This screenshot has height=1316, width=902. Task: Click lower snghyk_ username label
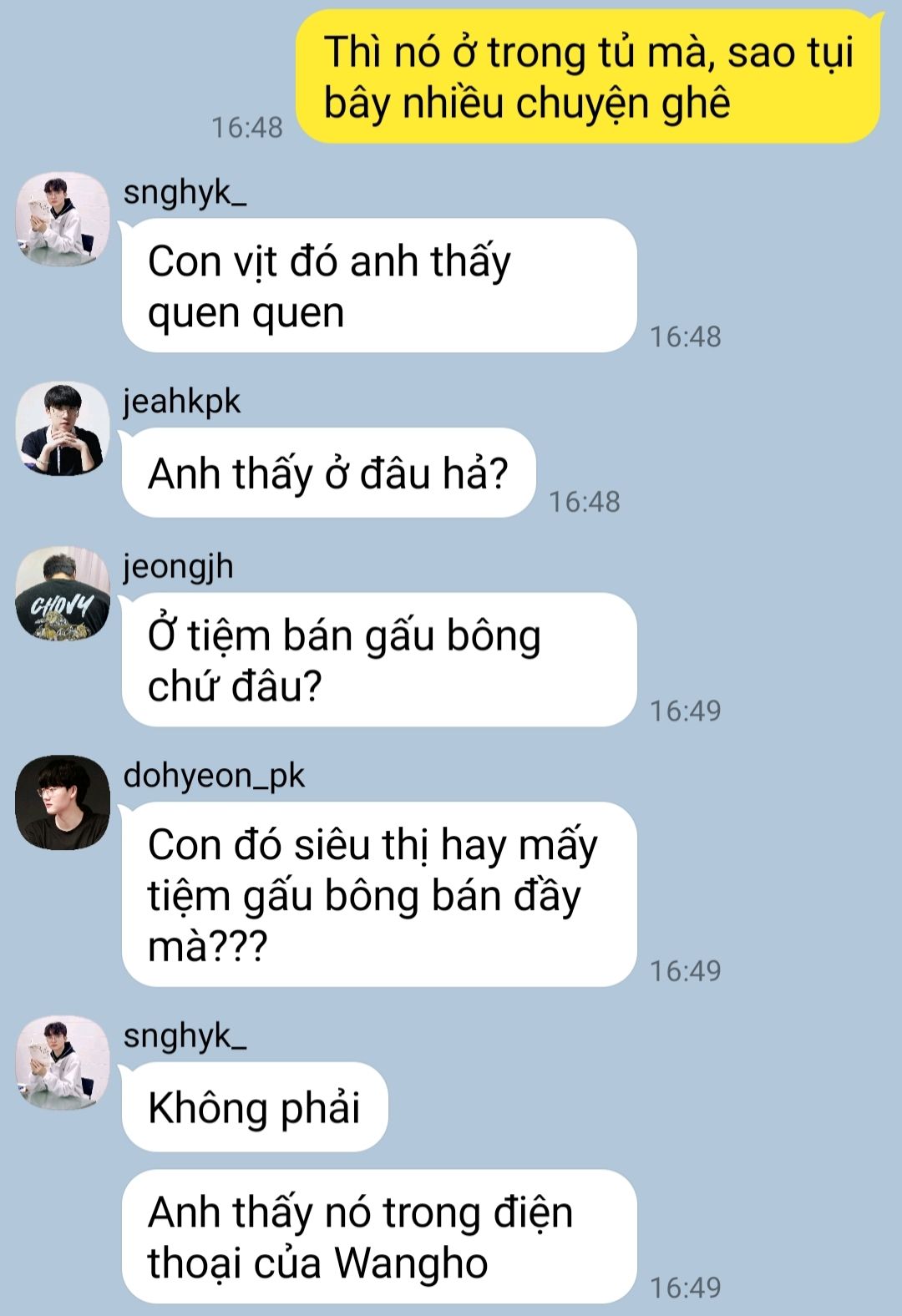[185, 1036]
